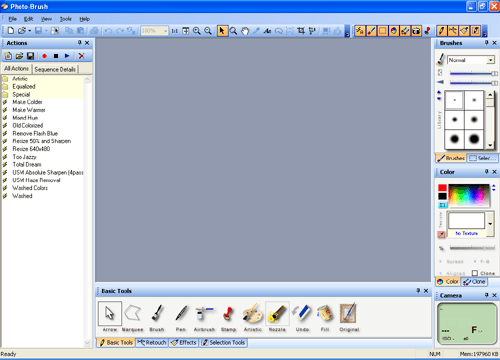Select the Old Colorized action
The image size is (500, 360).
pyautogui.click(x=28, y=125)
